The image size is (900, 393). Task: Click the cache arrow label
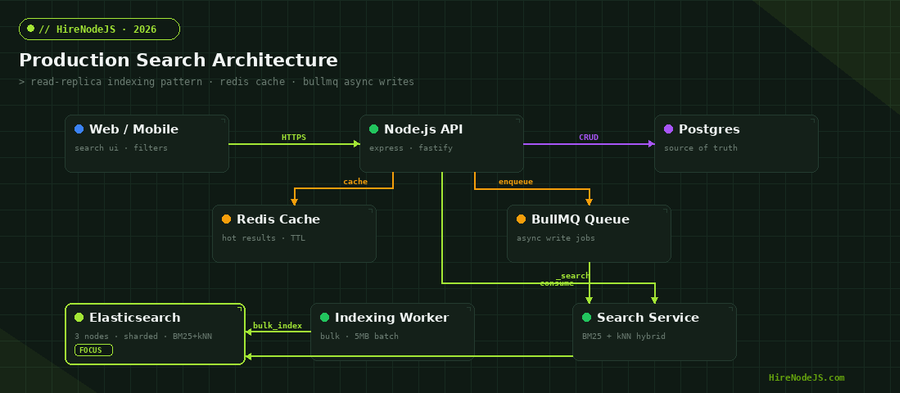pos(355,182)
